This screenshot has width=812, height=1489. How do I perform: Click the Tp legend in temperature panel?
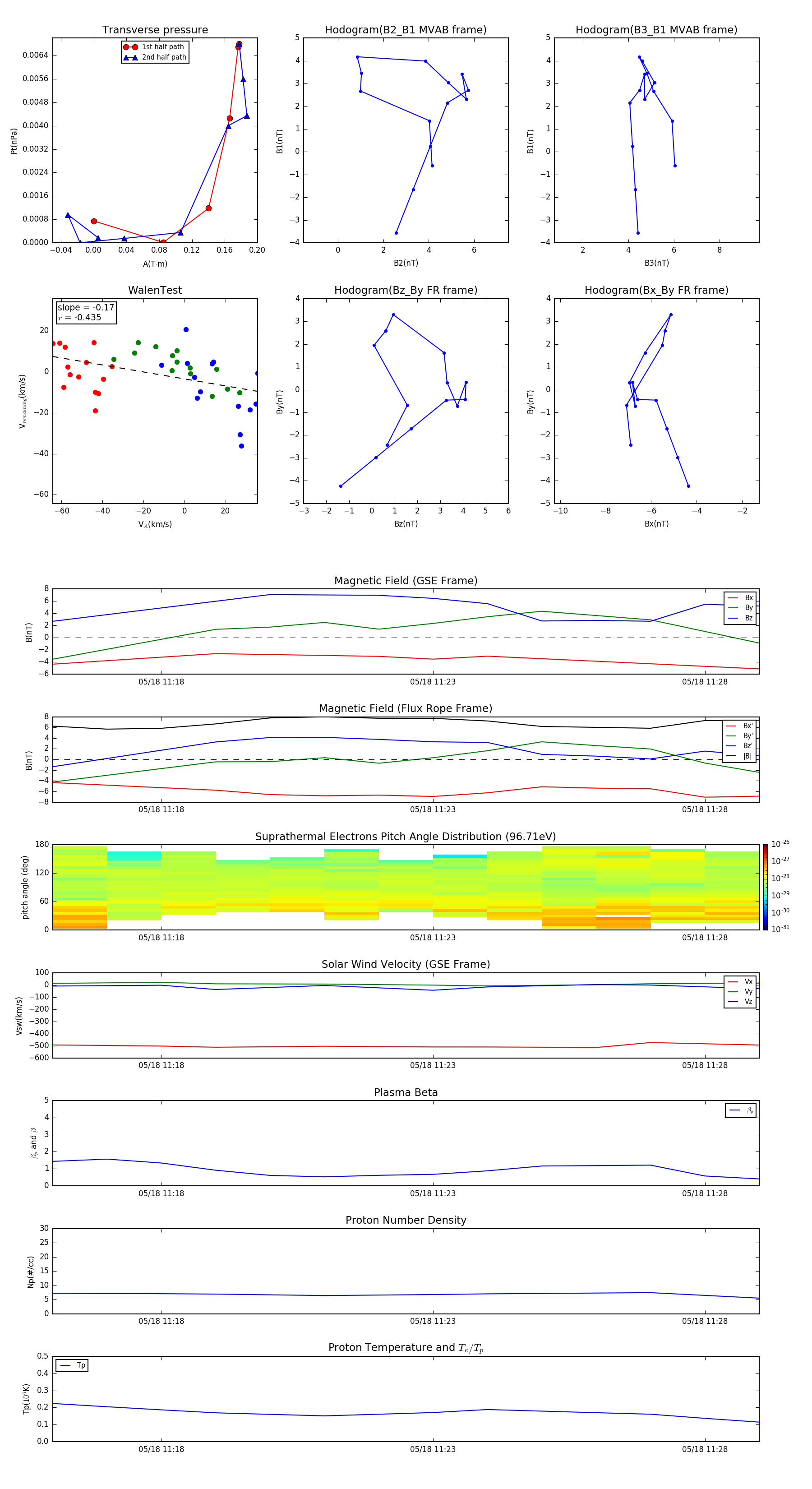pos(72,1365)
